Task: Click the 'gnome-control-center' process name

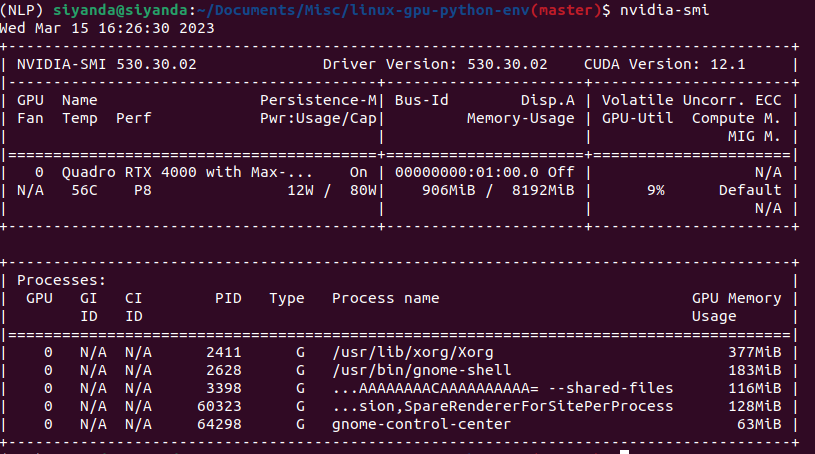Action: pos(422,424)
